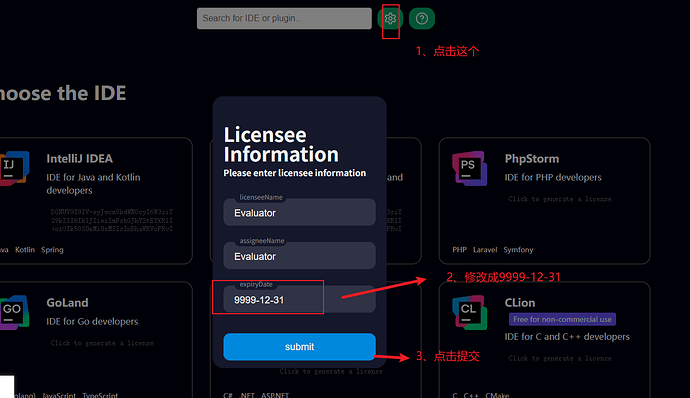The width and height of the screenshot is (690, 398).
Task: Select the GoLand GO logo icon
Action: click(x=15, y=312)
